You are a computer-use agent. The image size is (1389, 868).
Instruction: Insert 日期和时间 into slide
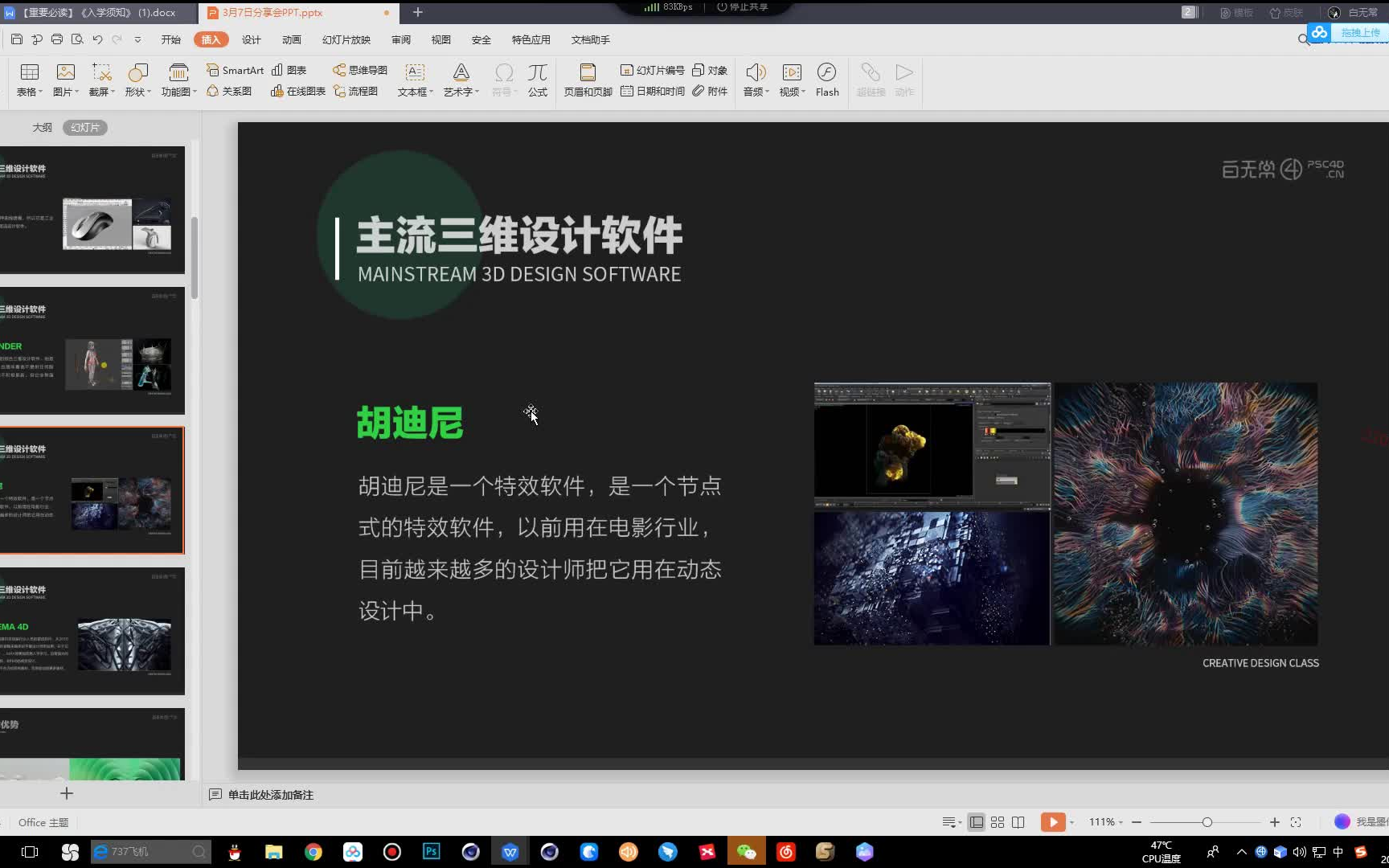click(x=653, y=91)
